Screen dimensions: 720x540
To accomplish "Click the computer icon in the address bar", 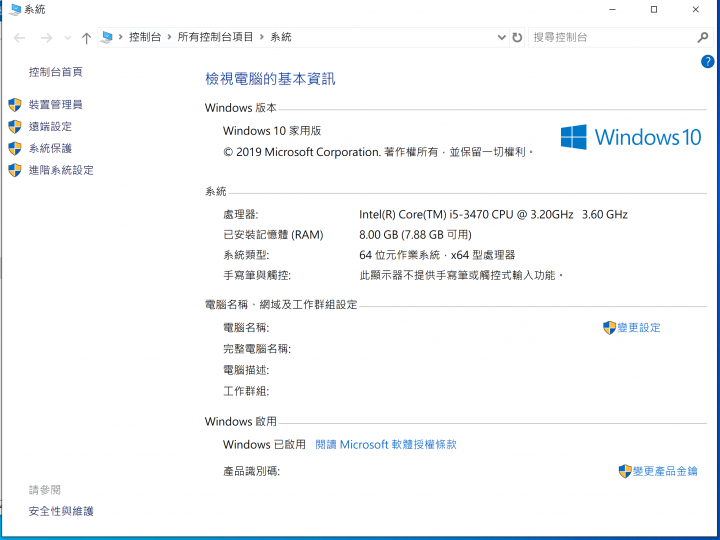I will pos(107,37).
